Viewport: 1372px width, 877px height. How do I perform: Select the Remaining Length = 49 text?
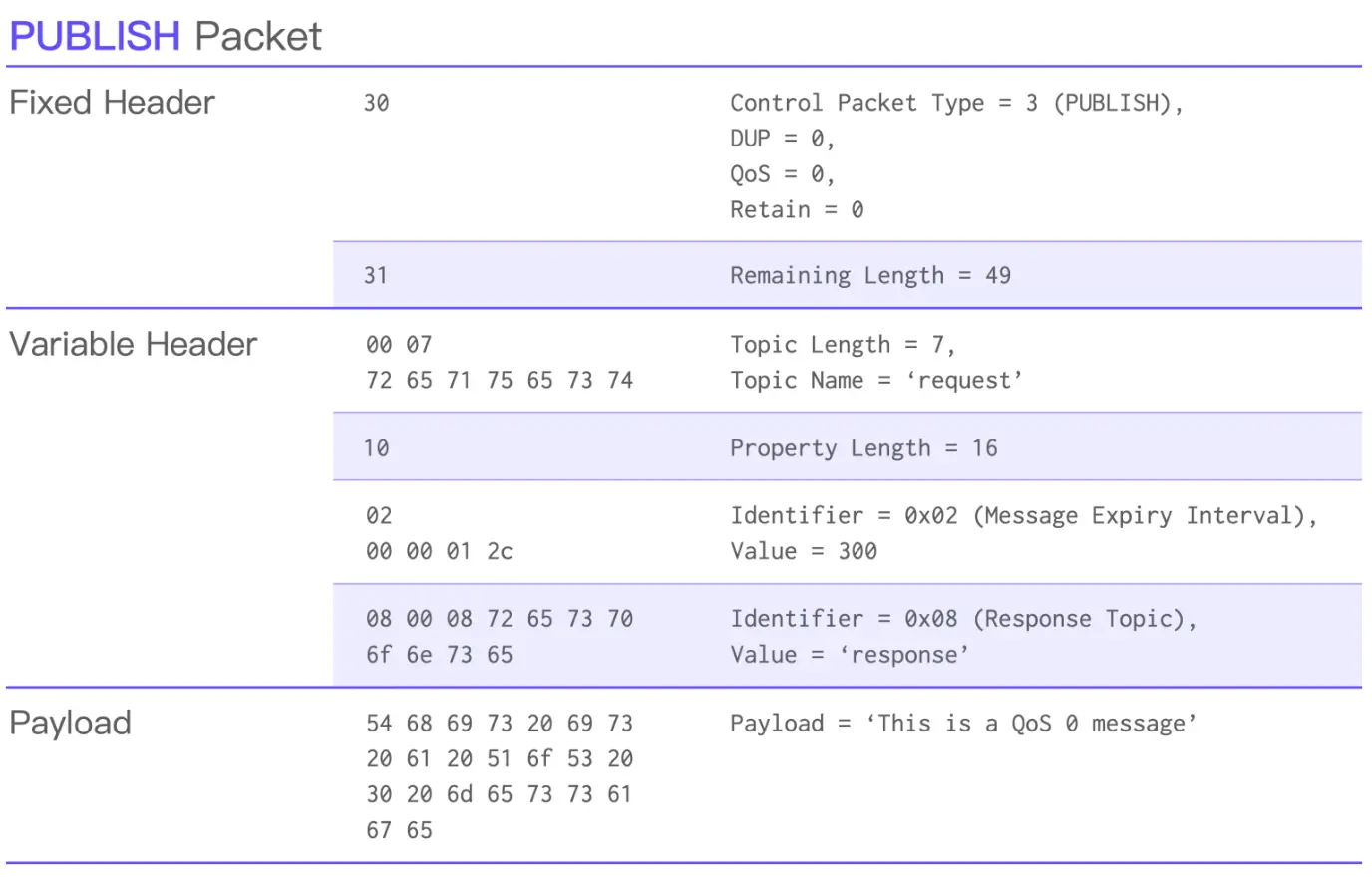coord(870,275)
